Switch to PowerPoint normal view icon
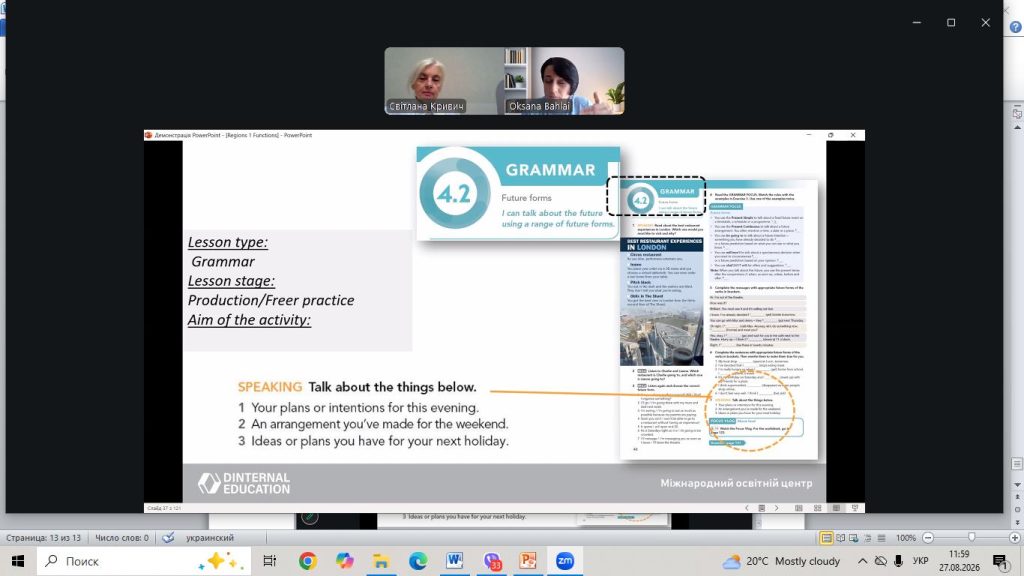This screenshot has width=1024, height=576. pos(799,508)
